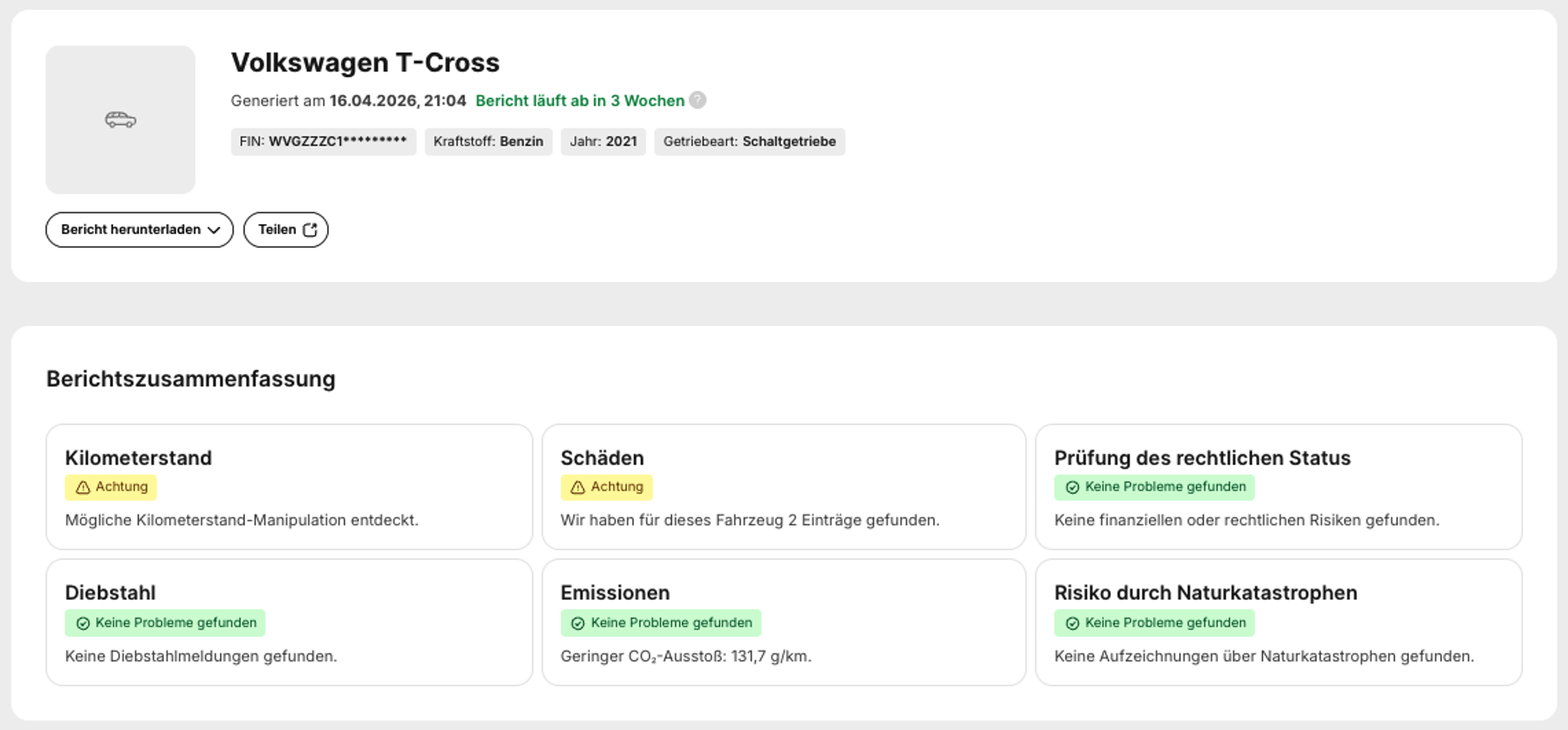Click the chevron in Bericht herunterladen button
This screenshot has width=1568, height=730.
214,230
